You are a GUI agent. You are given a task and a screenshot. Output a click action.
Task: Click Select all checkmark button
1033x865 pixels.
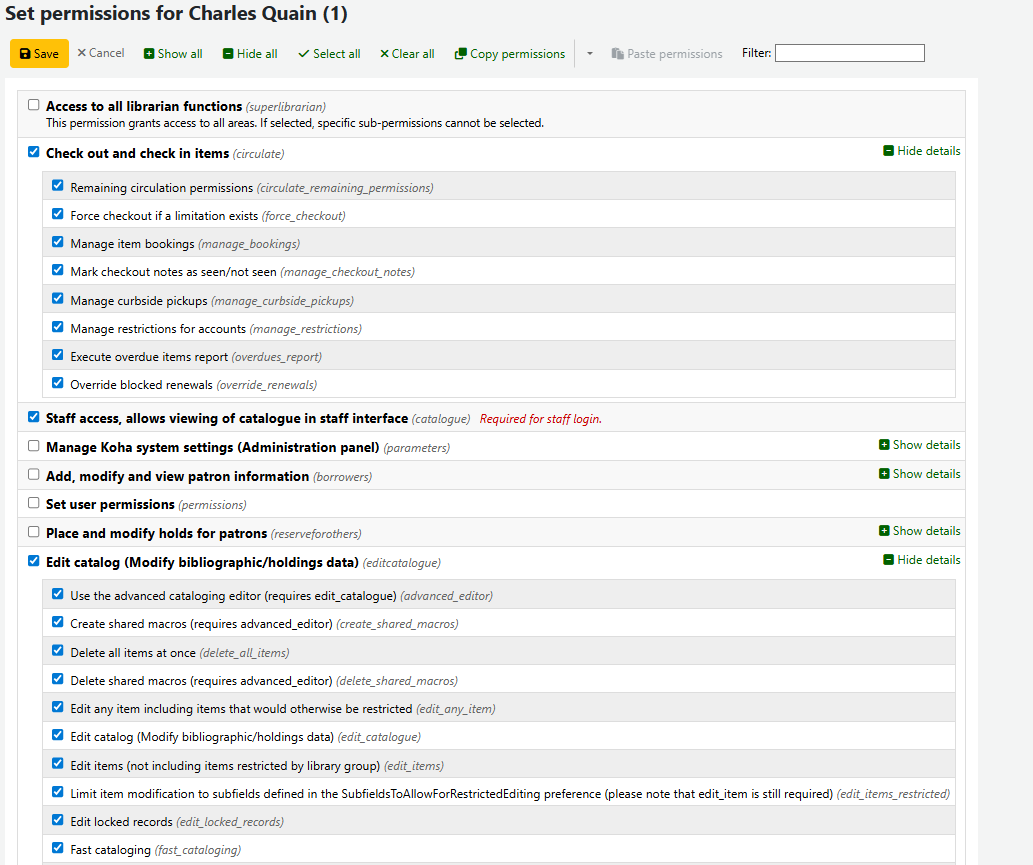pos(329,54)
